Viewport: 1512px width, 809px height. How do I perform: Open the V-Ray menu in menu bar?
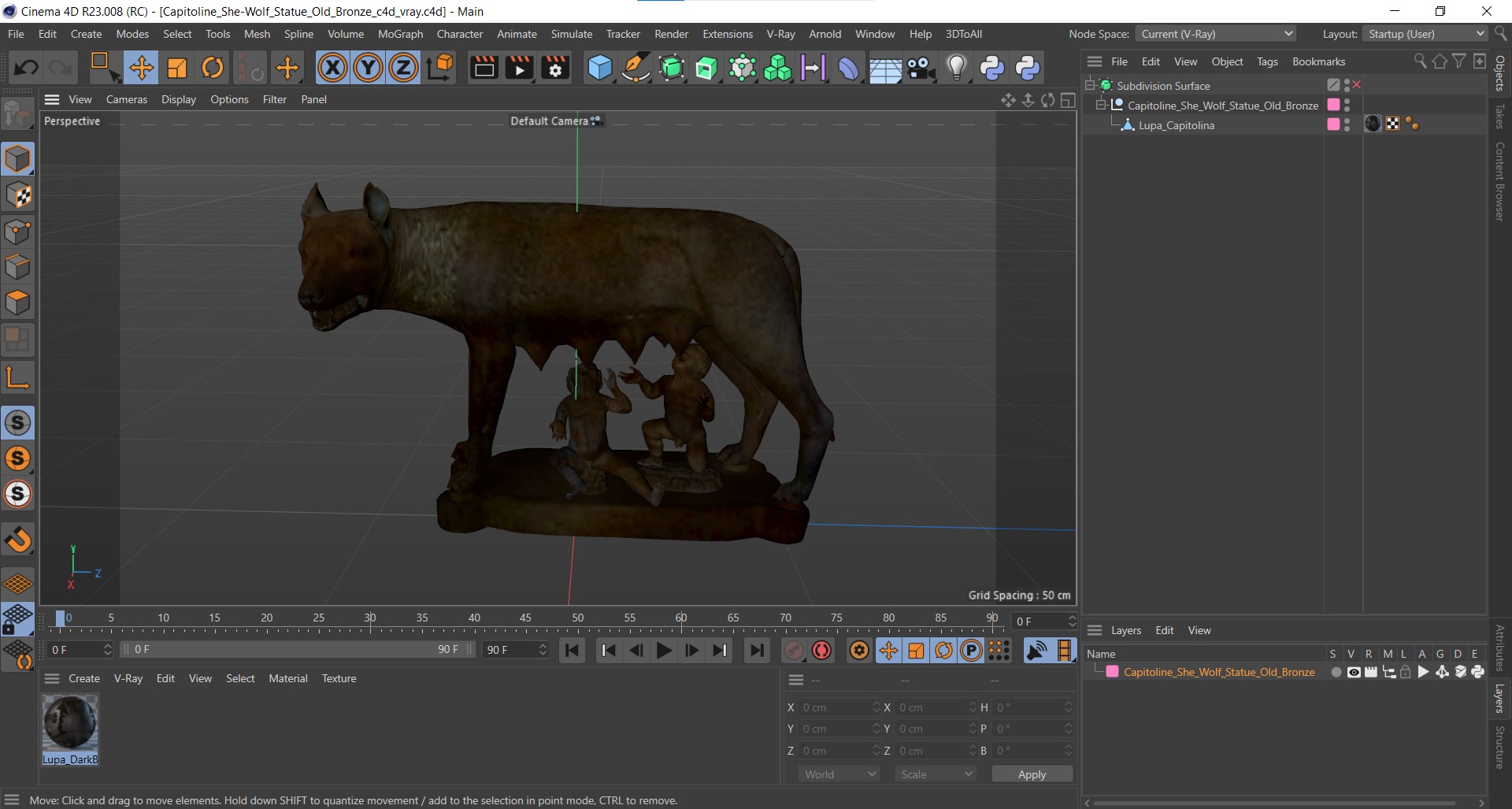(x=780, y=34)
